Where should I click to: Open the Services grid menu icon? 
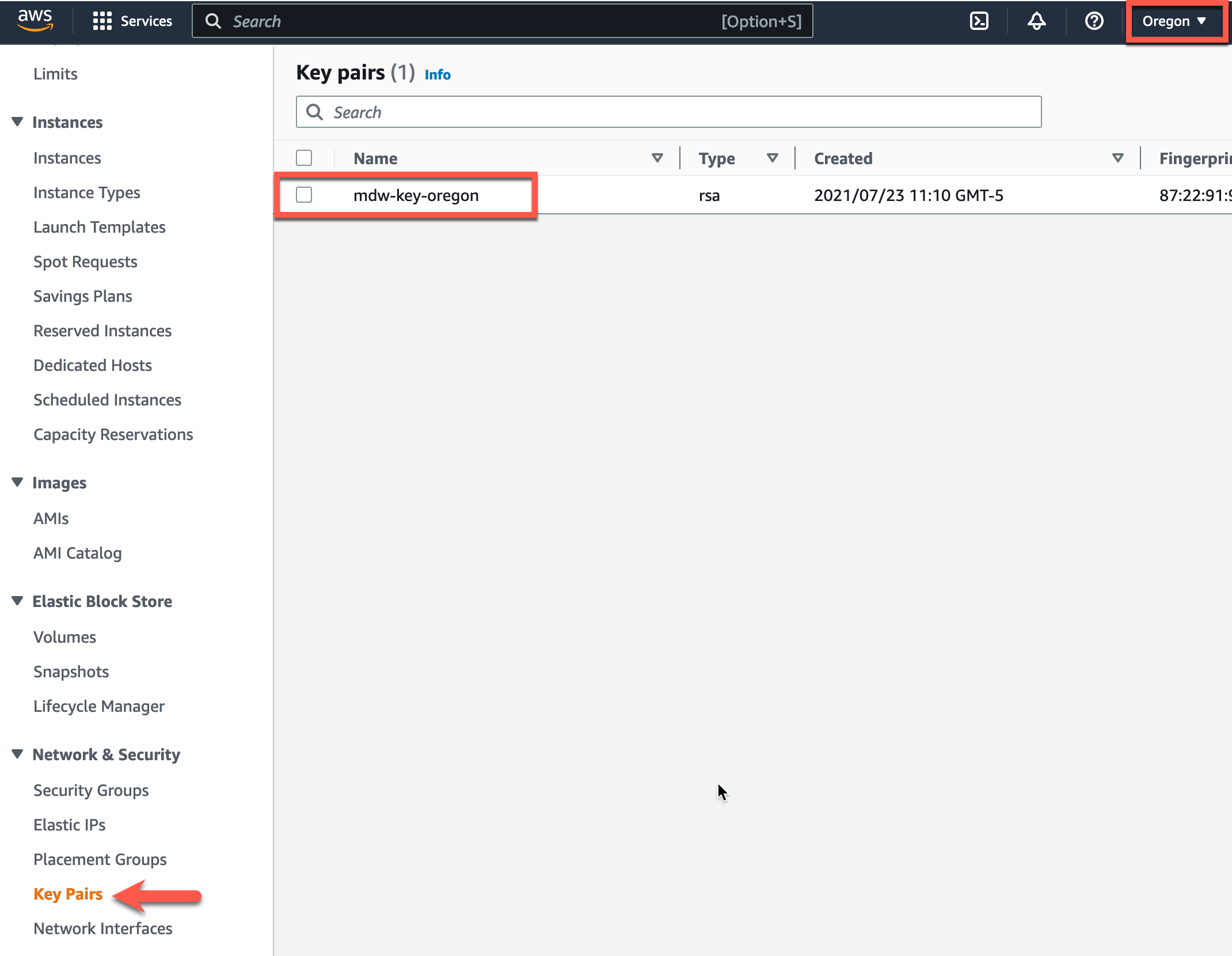[102, 21]
